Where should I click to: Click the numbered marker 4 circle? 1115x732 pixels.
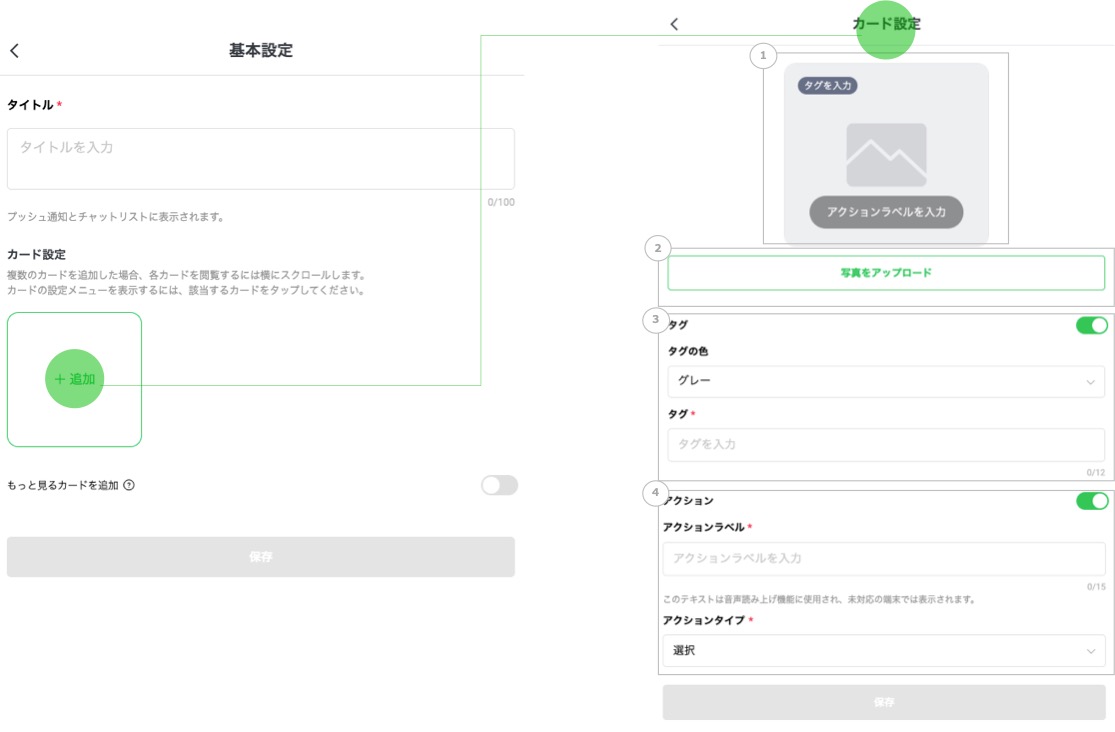point(655,493)
